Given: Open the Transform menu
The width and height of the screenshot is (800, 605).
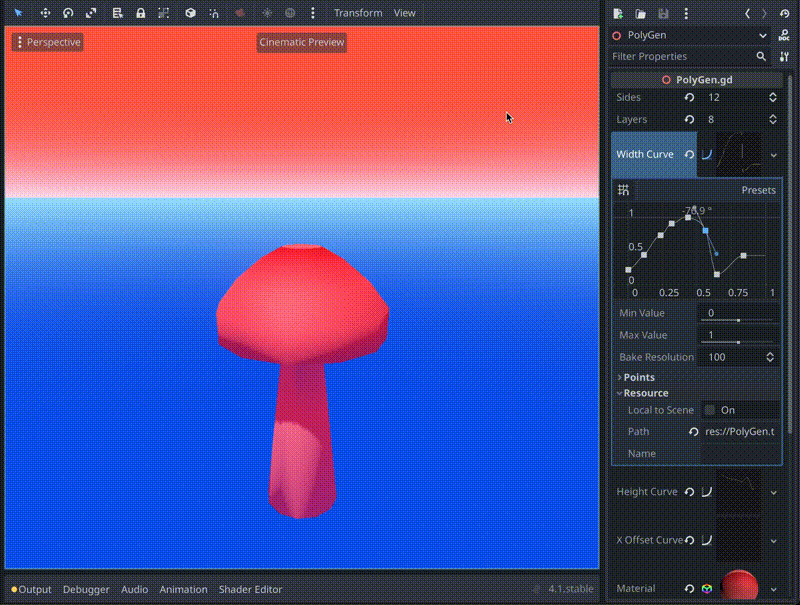Looking at the screenshot, I should pyautogui.click(x=358, y=13).
